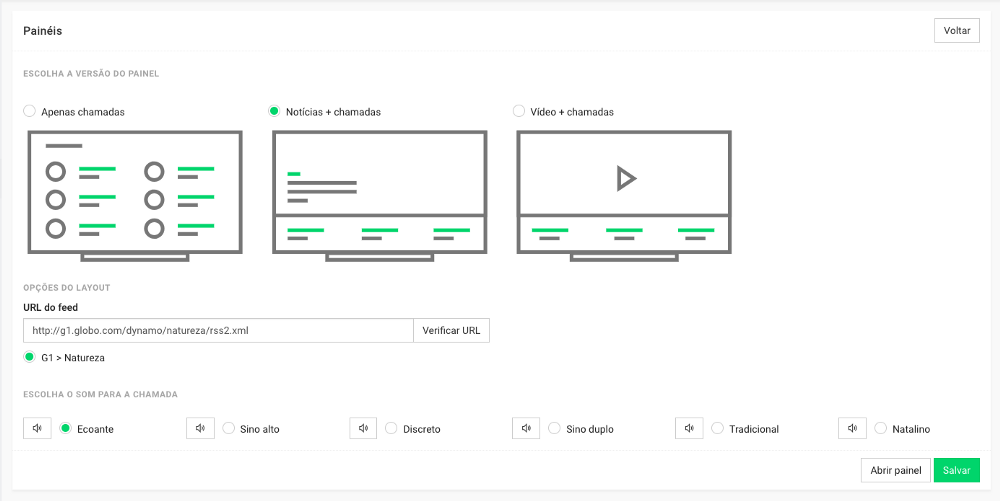Screen dimensions: 1000x501
Task: Click the Notícias + chamadas layout thumbnail
Action: point(379,196)
